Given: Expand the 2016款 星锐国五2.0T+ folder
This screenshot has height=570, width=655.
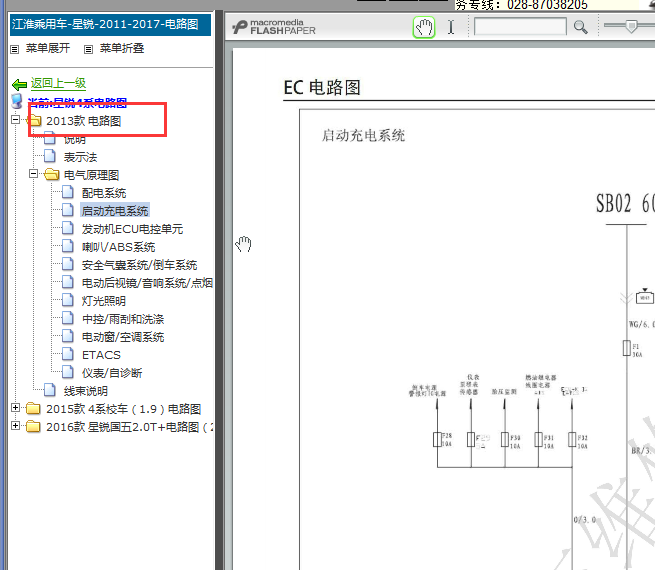Looking at the screenshot, I should (15, 426).
